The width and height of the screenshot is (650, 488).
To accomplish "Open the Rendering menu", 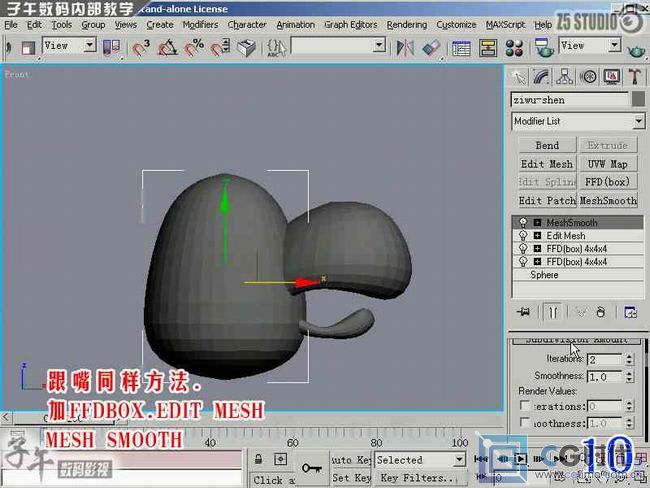I will 407,25.
